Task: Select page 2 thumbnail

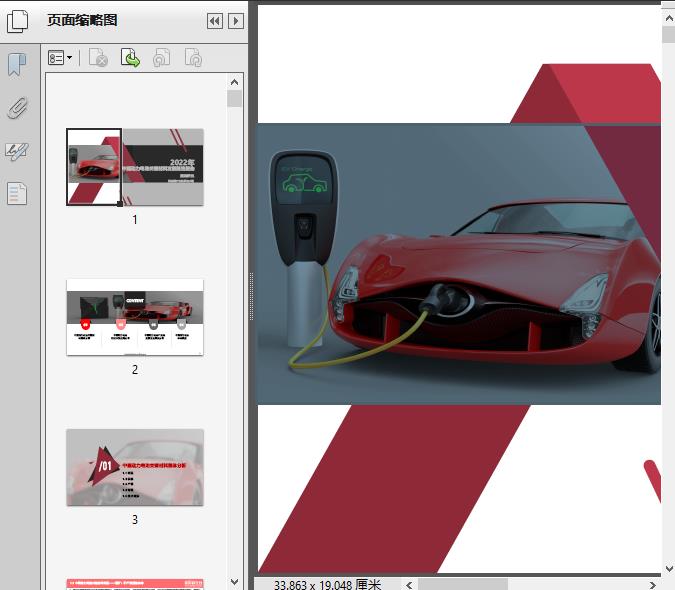Action: (x=135, y=317)
